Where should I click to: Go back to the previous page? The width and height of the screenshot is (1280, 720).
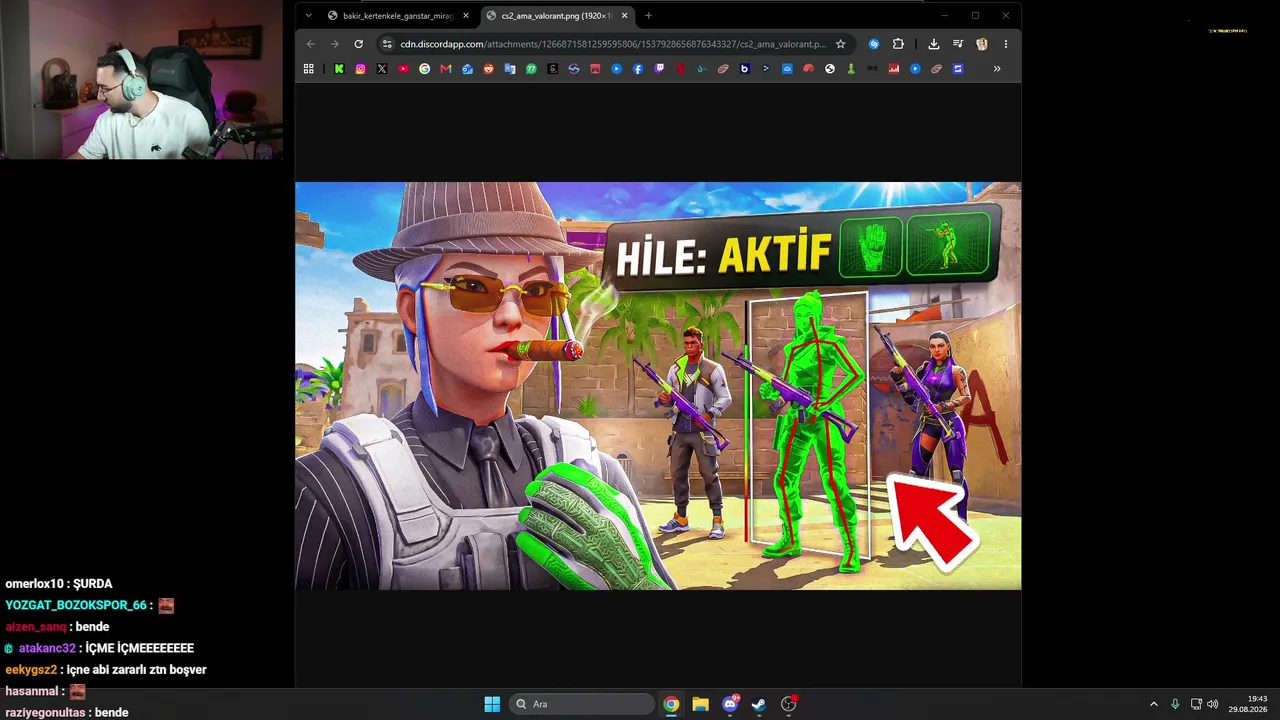click(x=311, y=44)
